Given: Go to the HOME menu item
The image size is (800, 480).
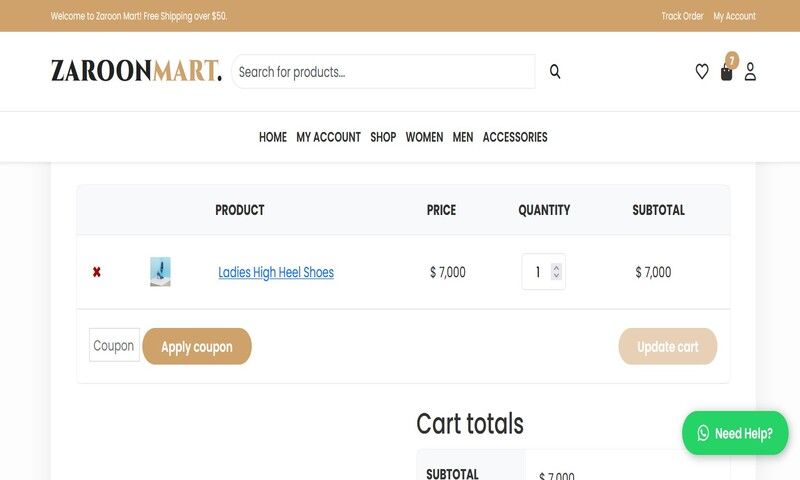Looking at the screenshot, I should tap(272, 137).
